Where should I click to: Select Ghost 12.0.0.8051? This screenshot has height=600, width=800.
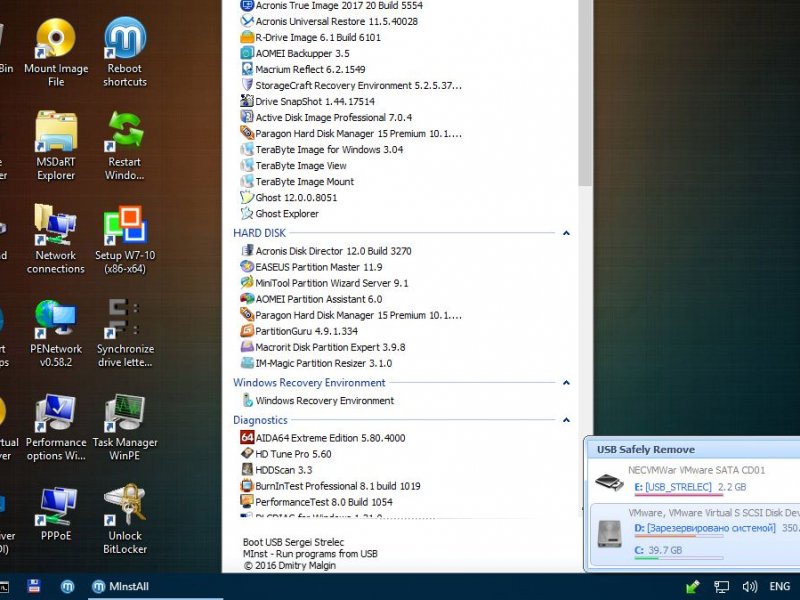[x=289, y=197]
